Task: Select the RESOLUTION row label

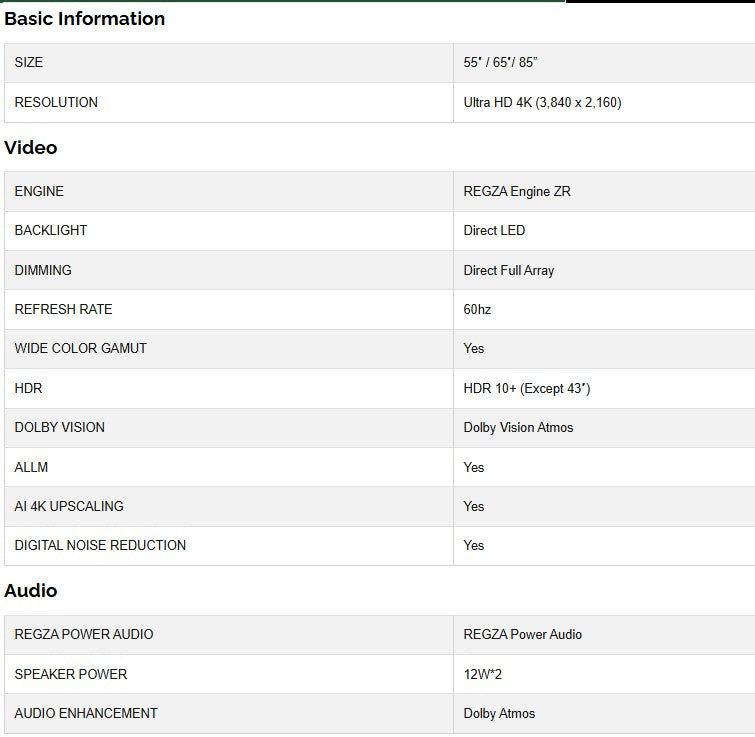Action: pos(56,102)
